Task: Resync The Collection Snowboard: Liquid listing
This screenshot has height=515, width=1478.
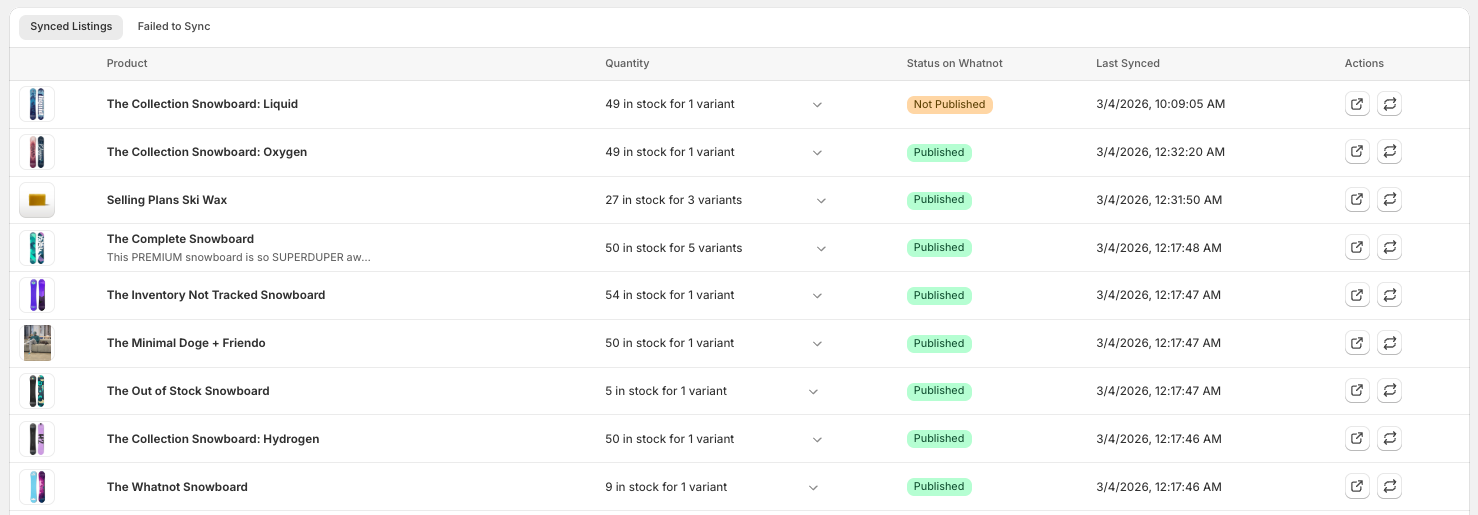Action: (x=1389, y=104)
